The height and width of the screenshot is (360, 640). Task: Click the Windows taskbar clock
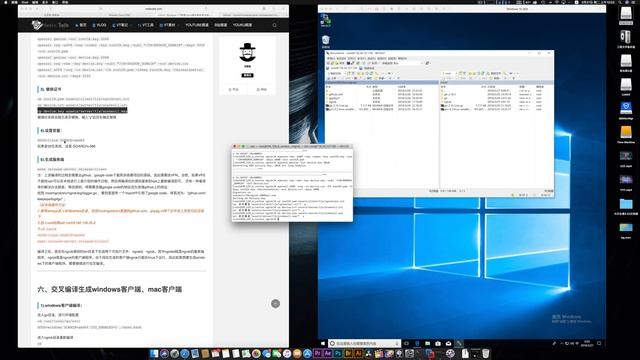[x=587, y=344]
